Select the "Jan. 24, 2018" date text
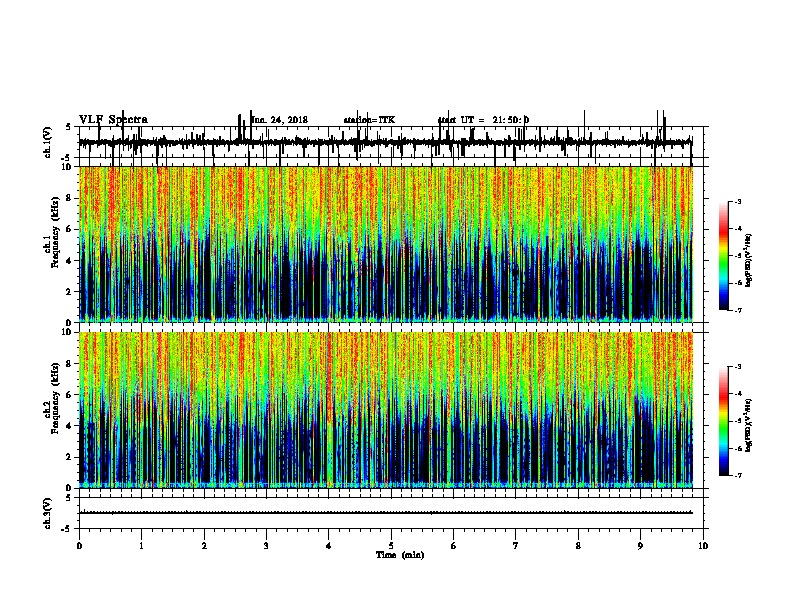This screenshot has width=792, height=612. [280, 120]
